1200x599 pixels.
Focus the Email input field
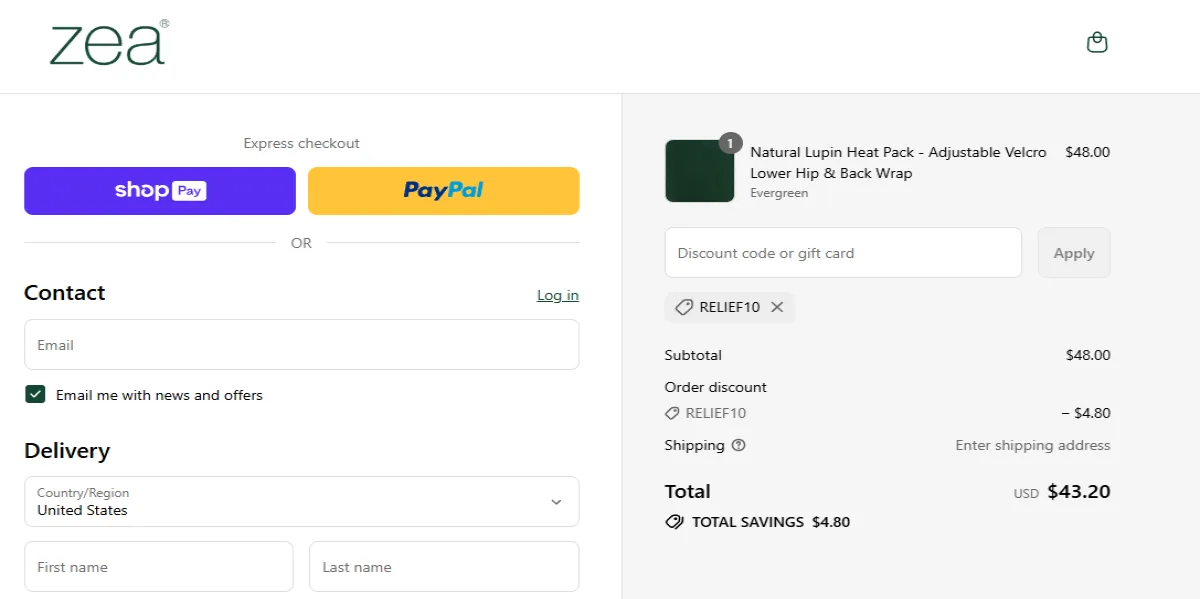(x=300, y=344)
